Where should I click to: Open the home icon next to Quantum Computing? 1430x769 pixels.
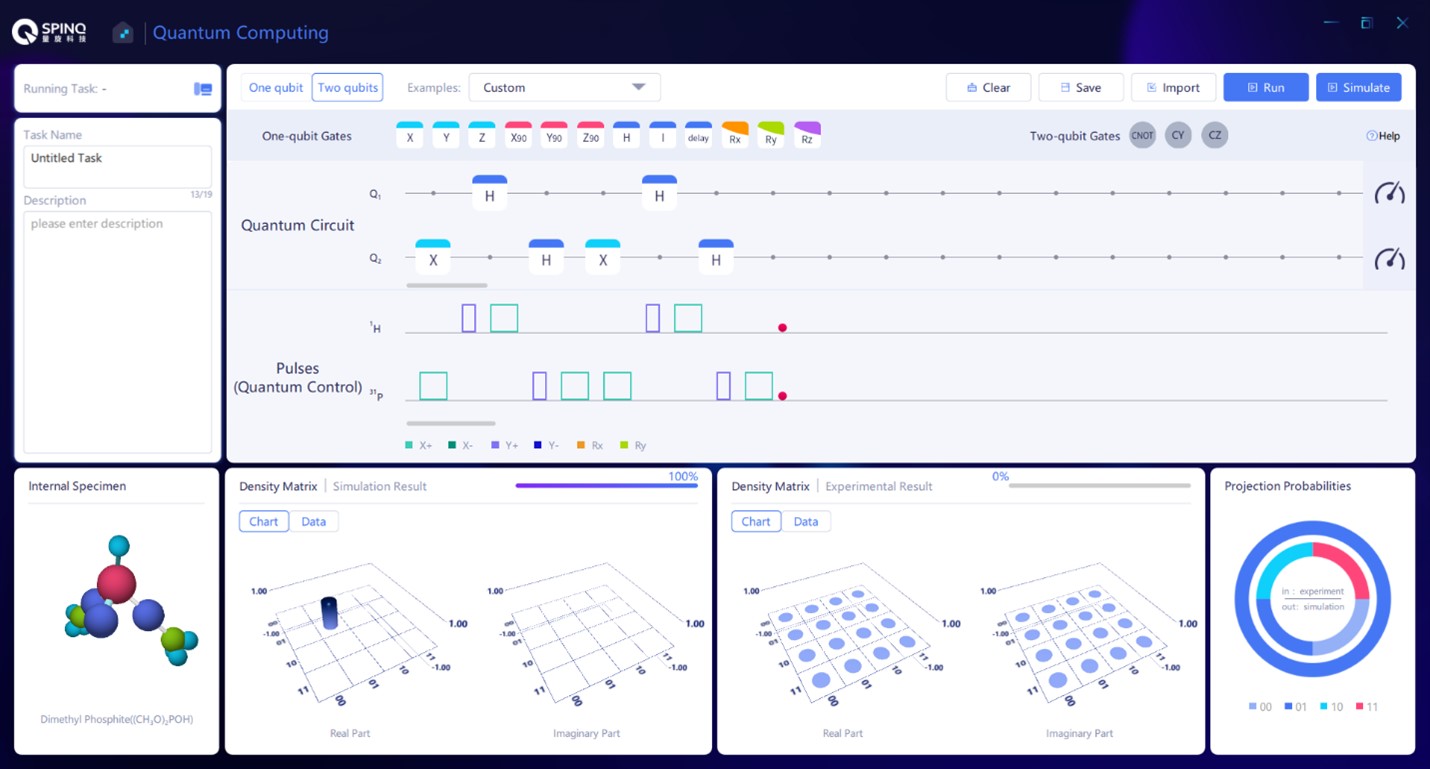(x=122, y=33)
